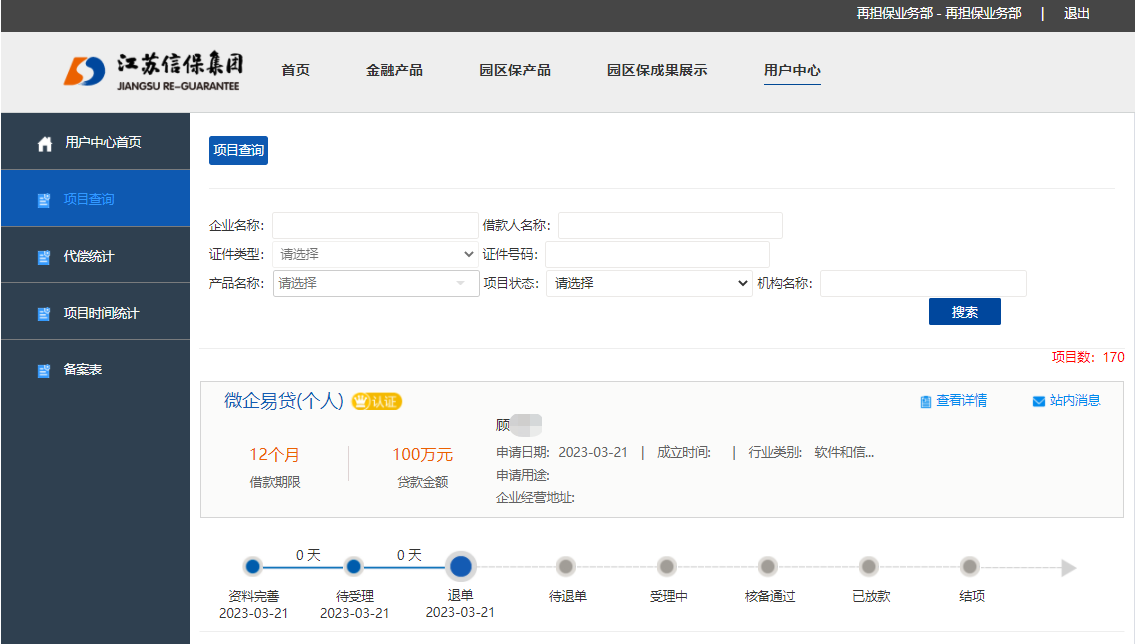This screenshot has height=644, width=1139.
Task: Select the 退单 timeline step marker
Action: tap(460, 567)
